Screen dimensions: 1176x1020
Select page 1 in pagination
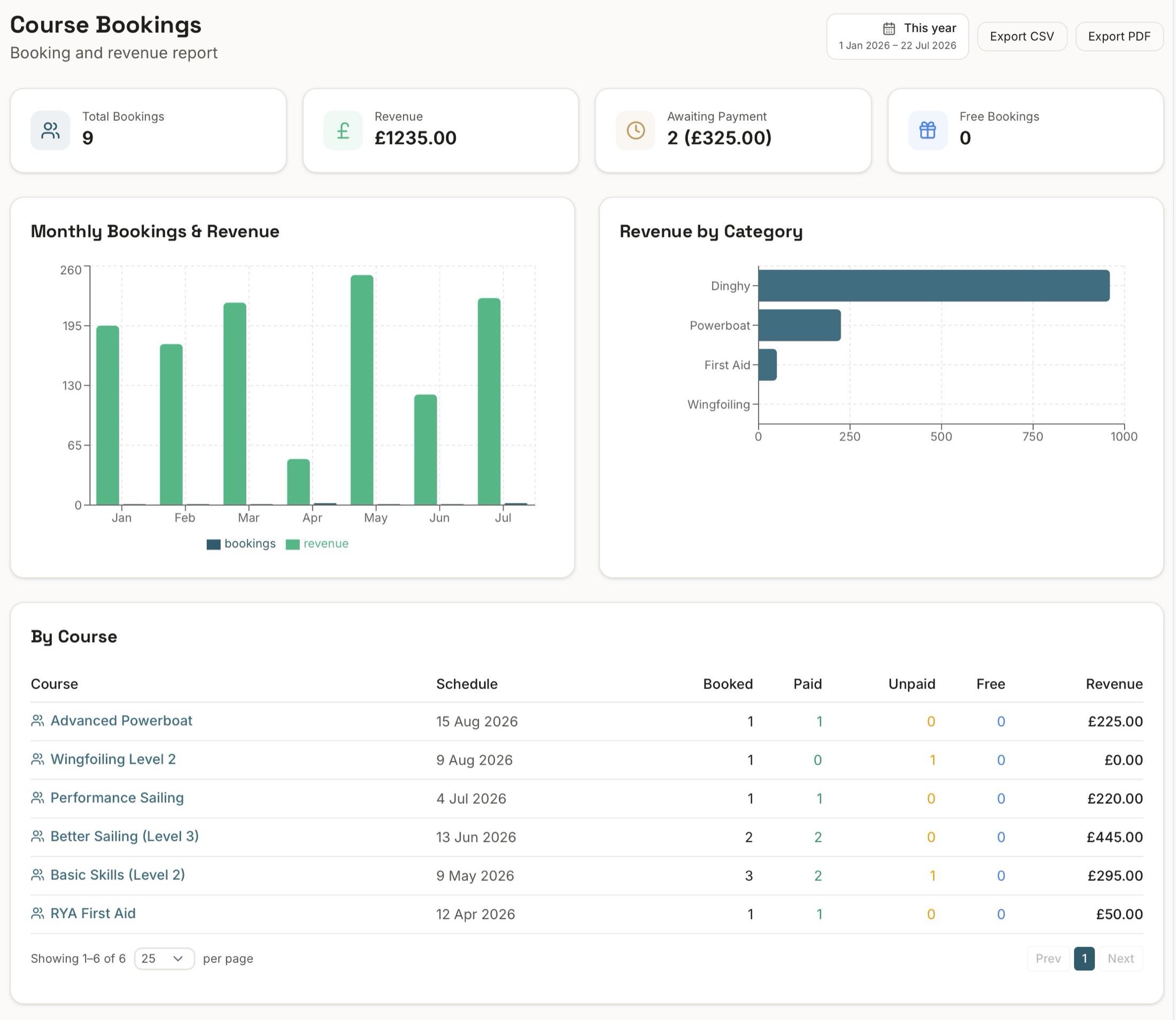pyautogui.click(x=1084, y=959)
